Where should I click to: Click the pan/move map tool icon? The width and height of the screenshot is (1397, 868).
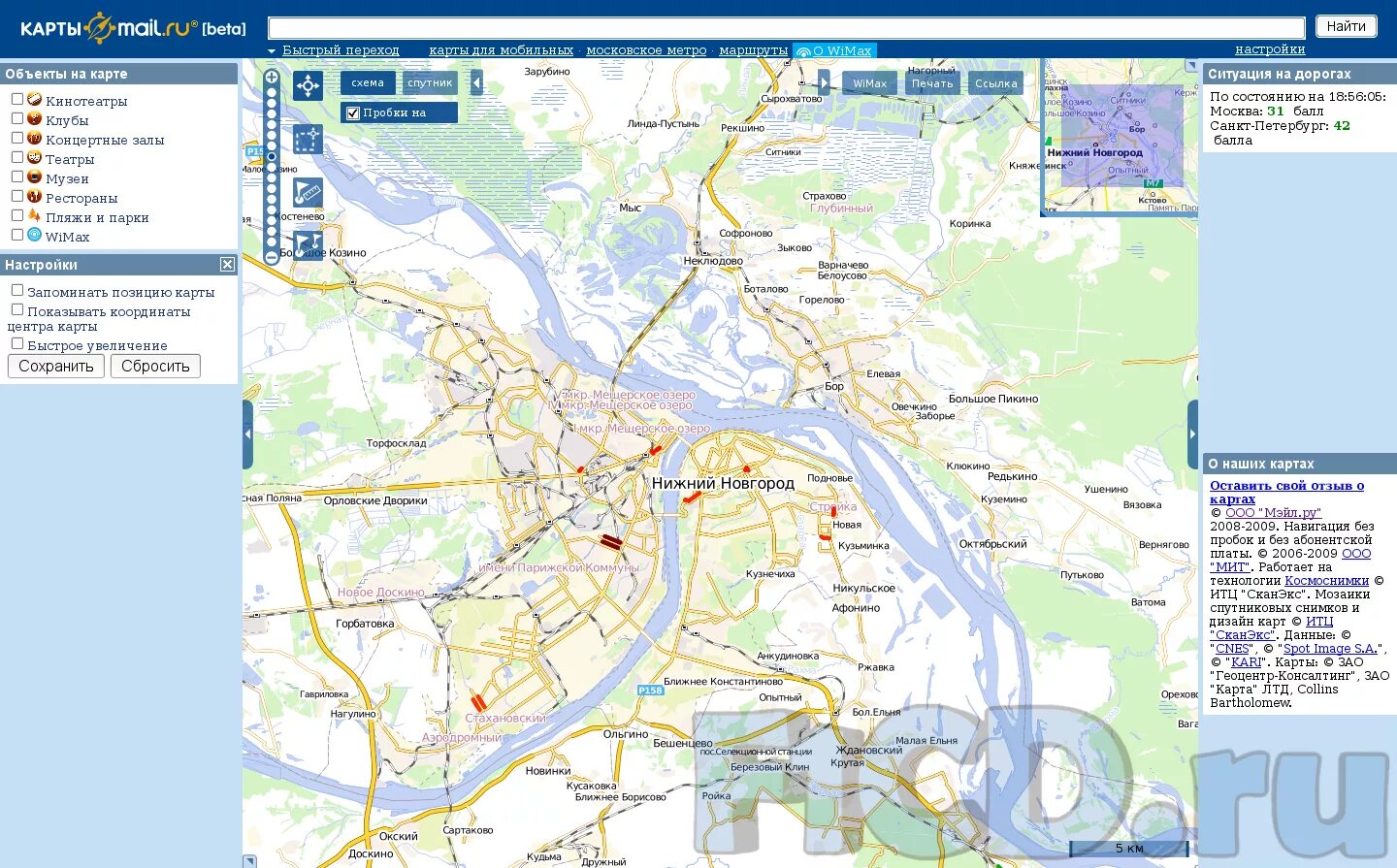(308, 86)
